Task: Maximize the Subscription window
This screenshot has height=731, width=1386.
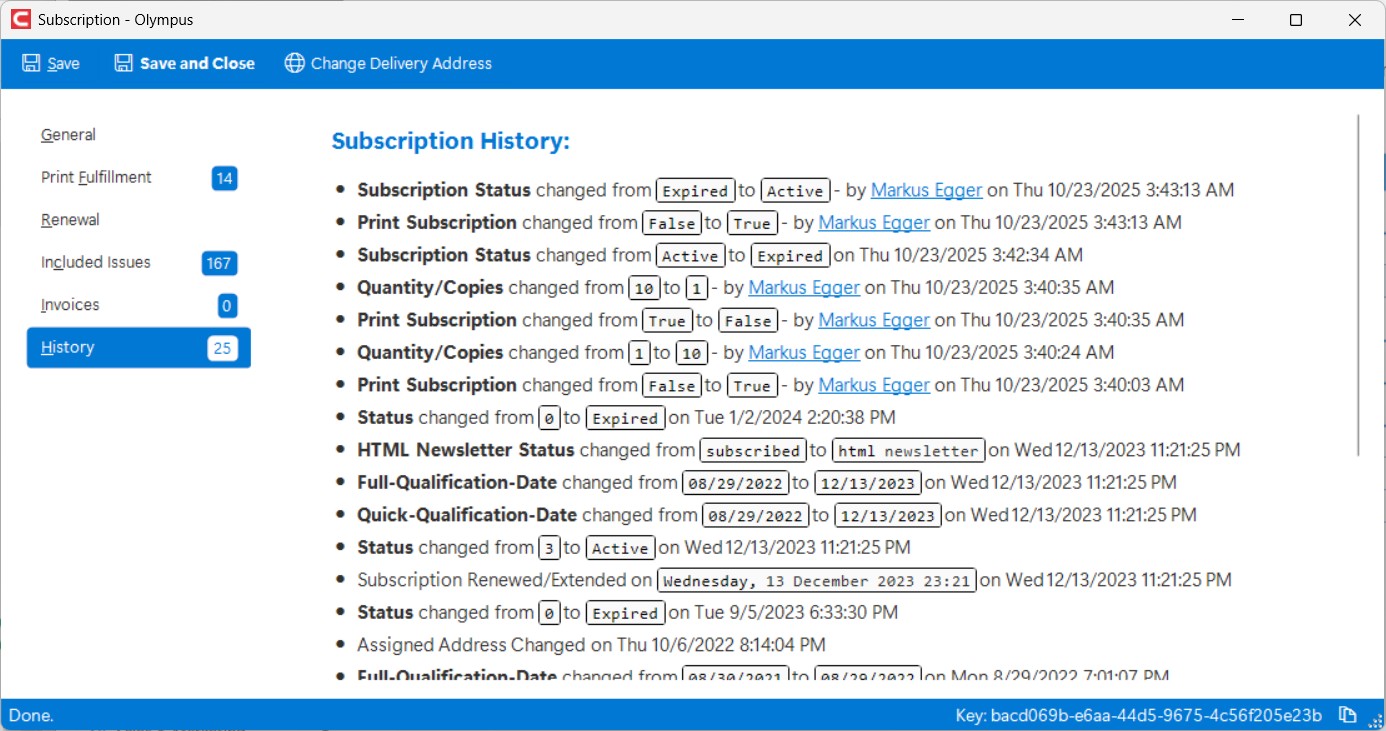Action: 1296,20
